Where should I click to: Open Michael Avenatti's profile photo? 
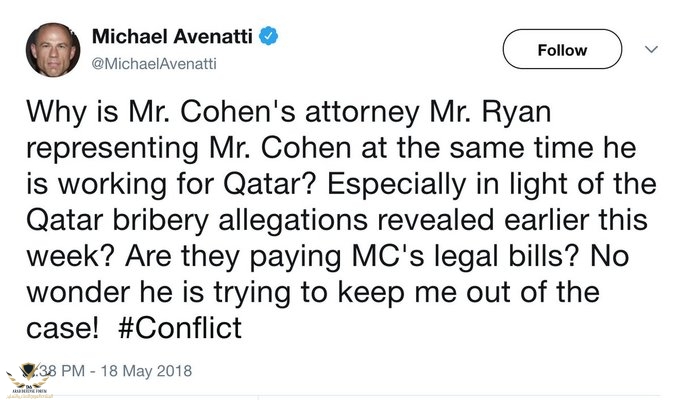(x=48, y=50)
